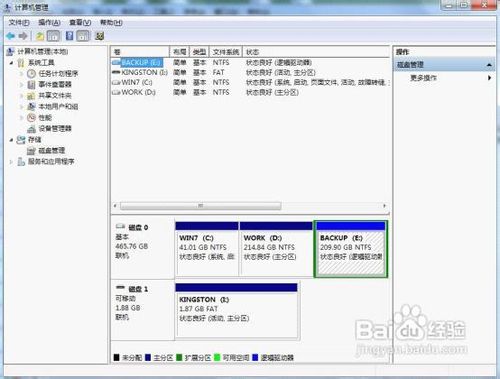Click the volume list scrollbar left arrow

point(115,206)
